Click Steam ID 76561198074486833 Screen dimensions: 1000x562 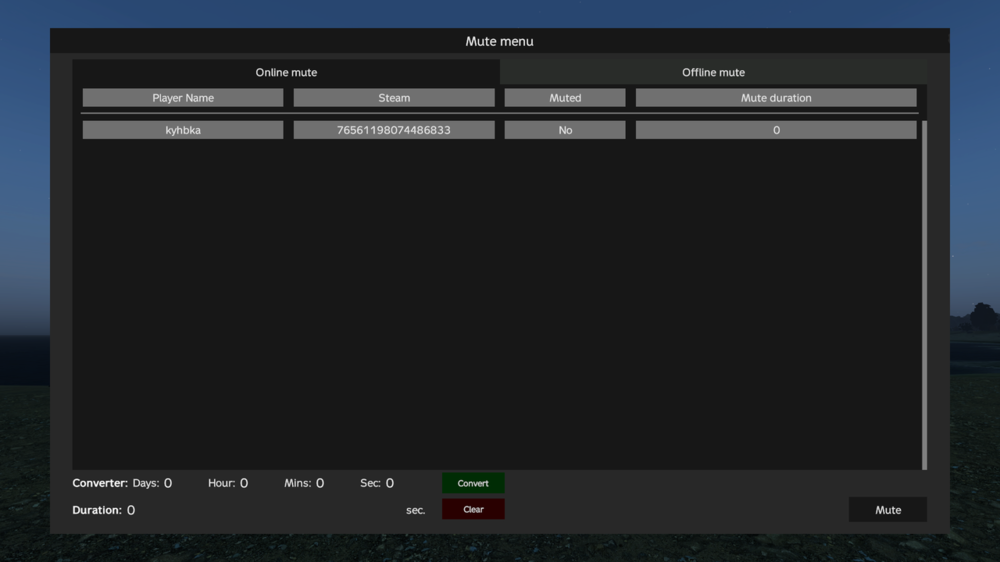[x=393, y=130]
